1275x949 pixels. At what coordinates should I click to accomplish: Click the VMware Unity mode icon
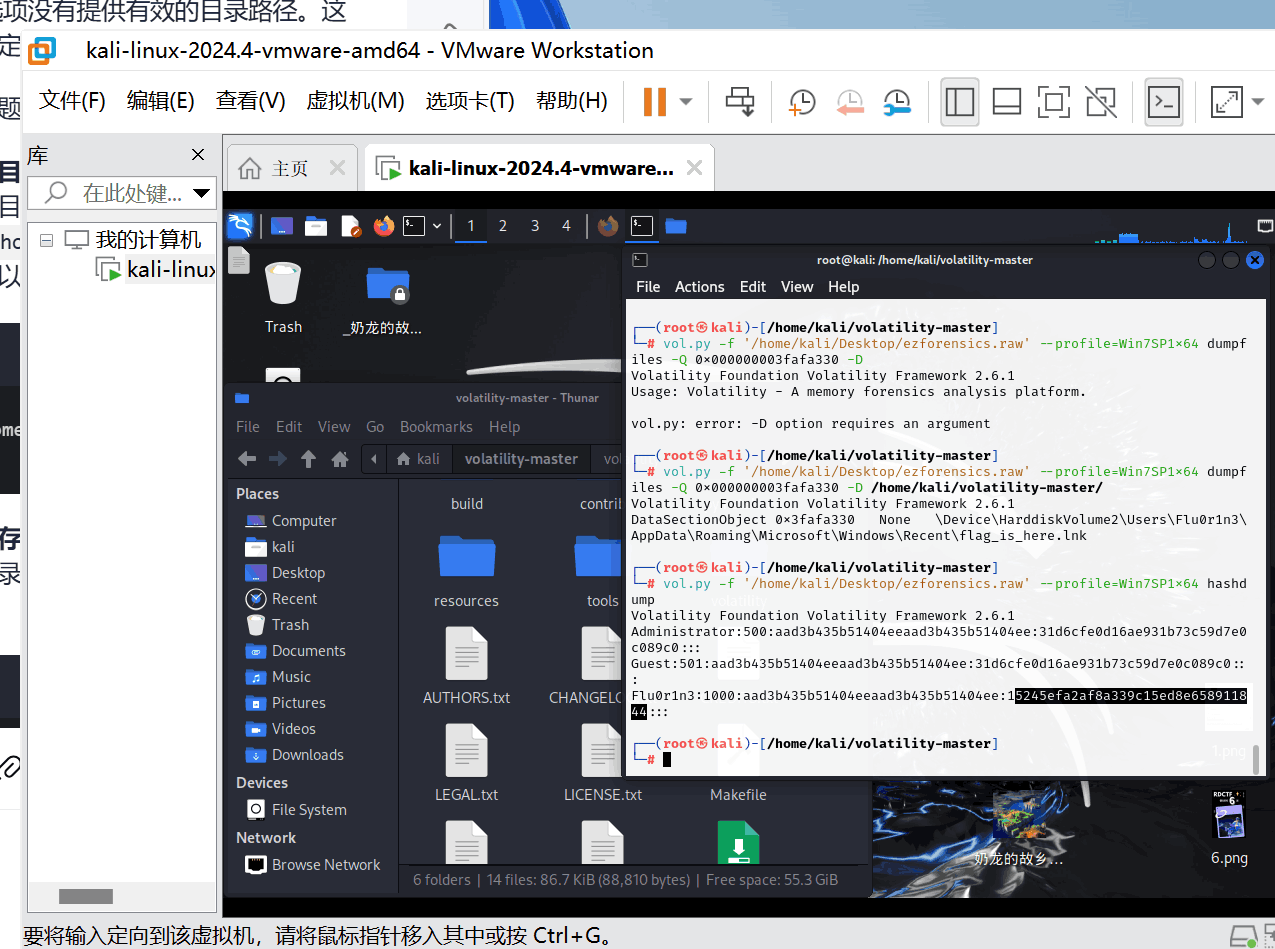point(1100,101)
